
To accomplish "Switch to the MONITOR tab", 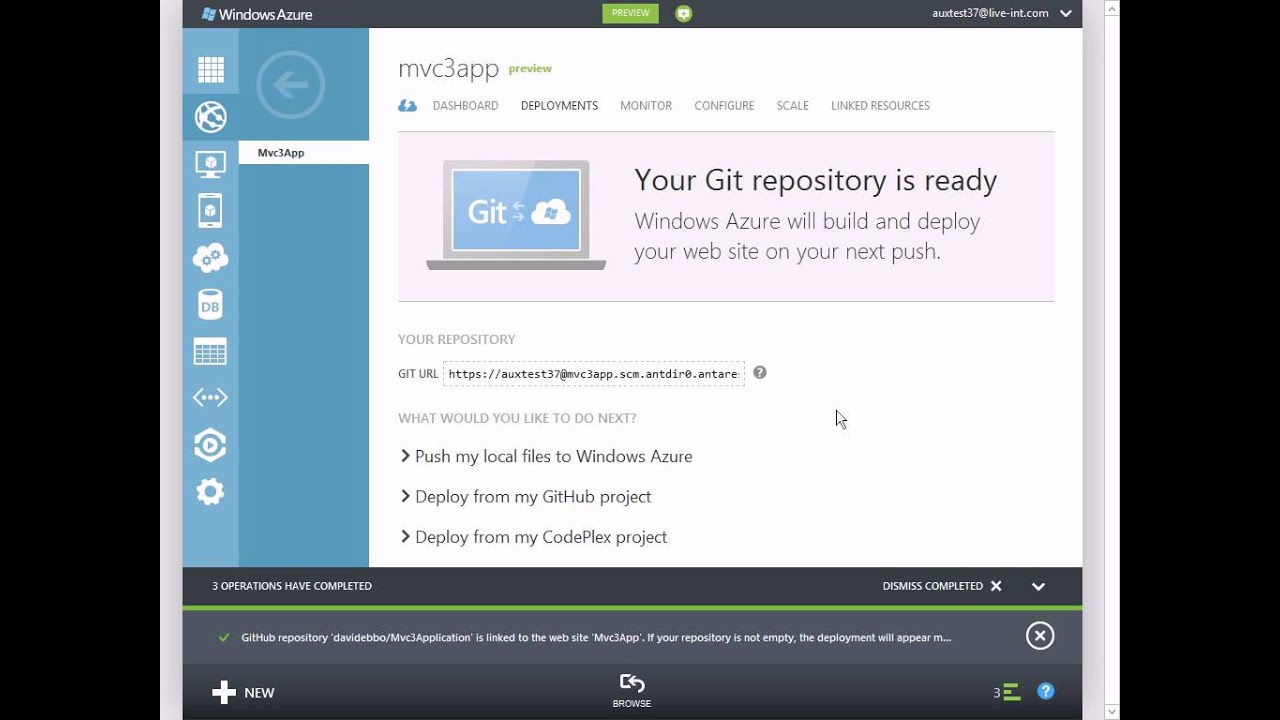I will tap(646, 105).
